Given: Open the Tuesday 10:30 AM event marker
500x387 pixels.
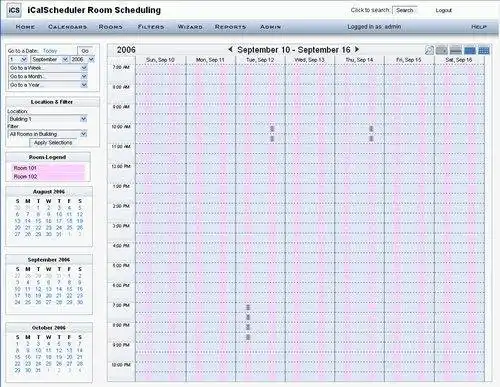Looking at the screenshot, I should tap(272, 138).
